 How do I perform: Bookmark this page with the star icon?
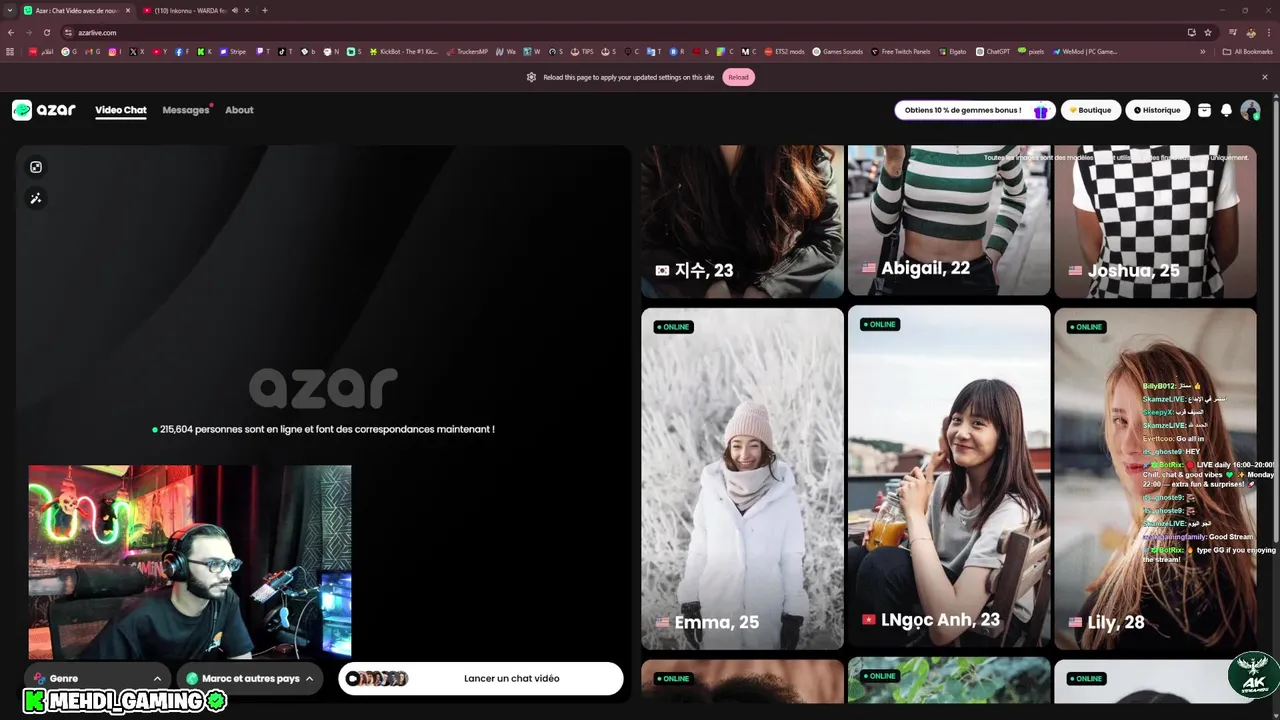click(1208, 32)
